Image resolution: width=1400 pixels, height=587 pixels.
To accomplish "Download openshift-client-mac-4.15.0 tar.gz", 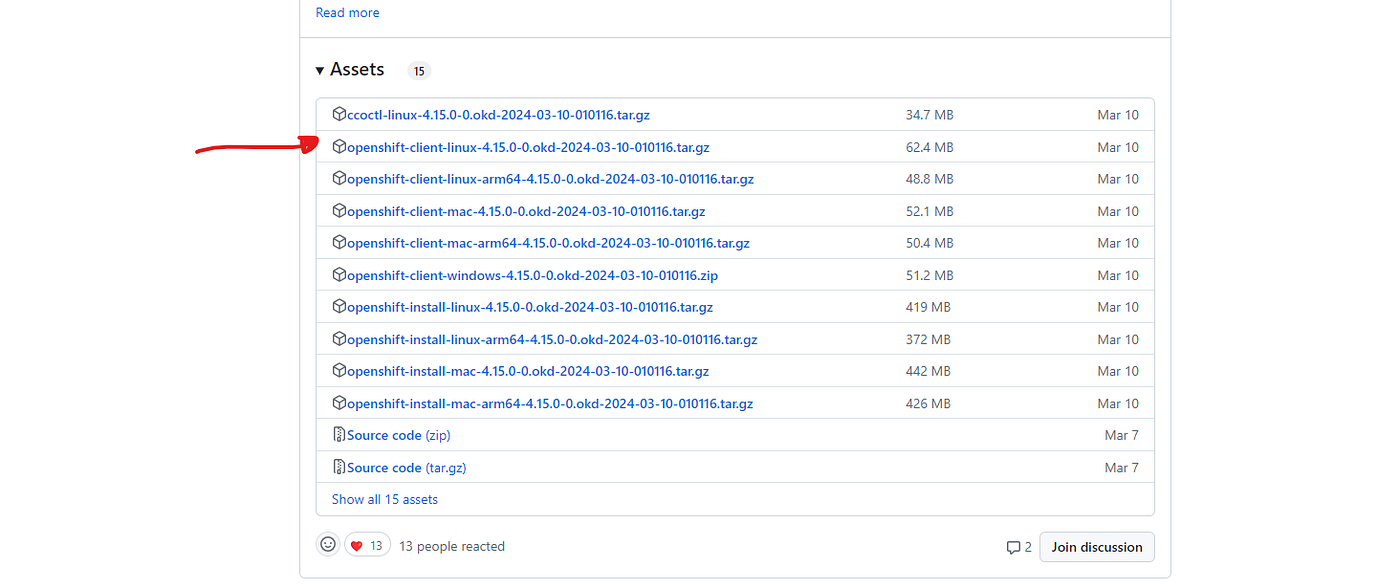I will [526, 211].
